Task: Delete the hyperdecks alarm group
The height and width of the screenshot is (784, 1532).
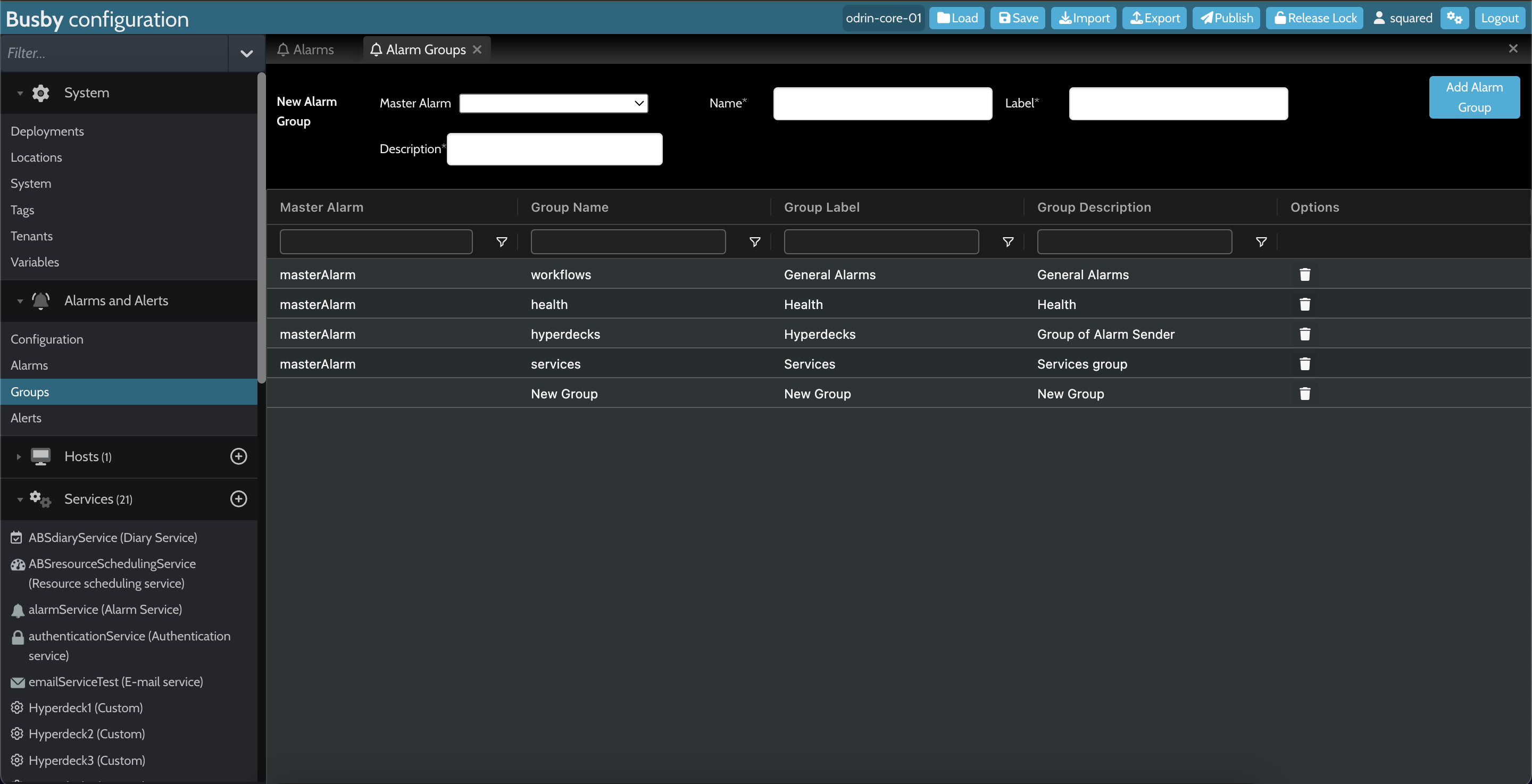Action: pos(1305,333)
